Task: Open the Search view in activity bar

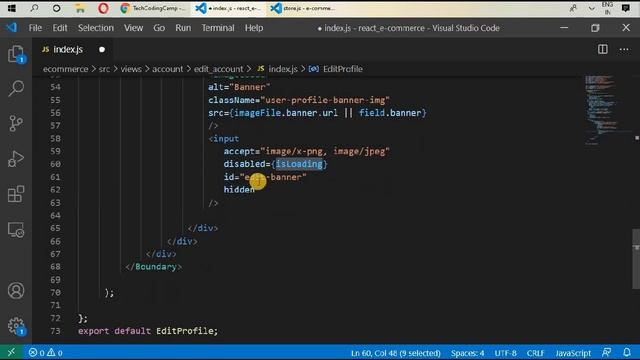Action: pyautogui.click(x=16, y=88)
